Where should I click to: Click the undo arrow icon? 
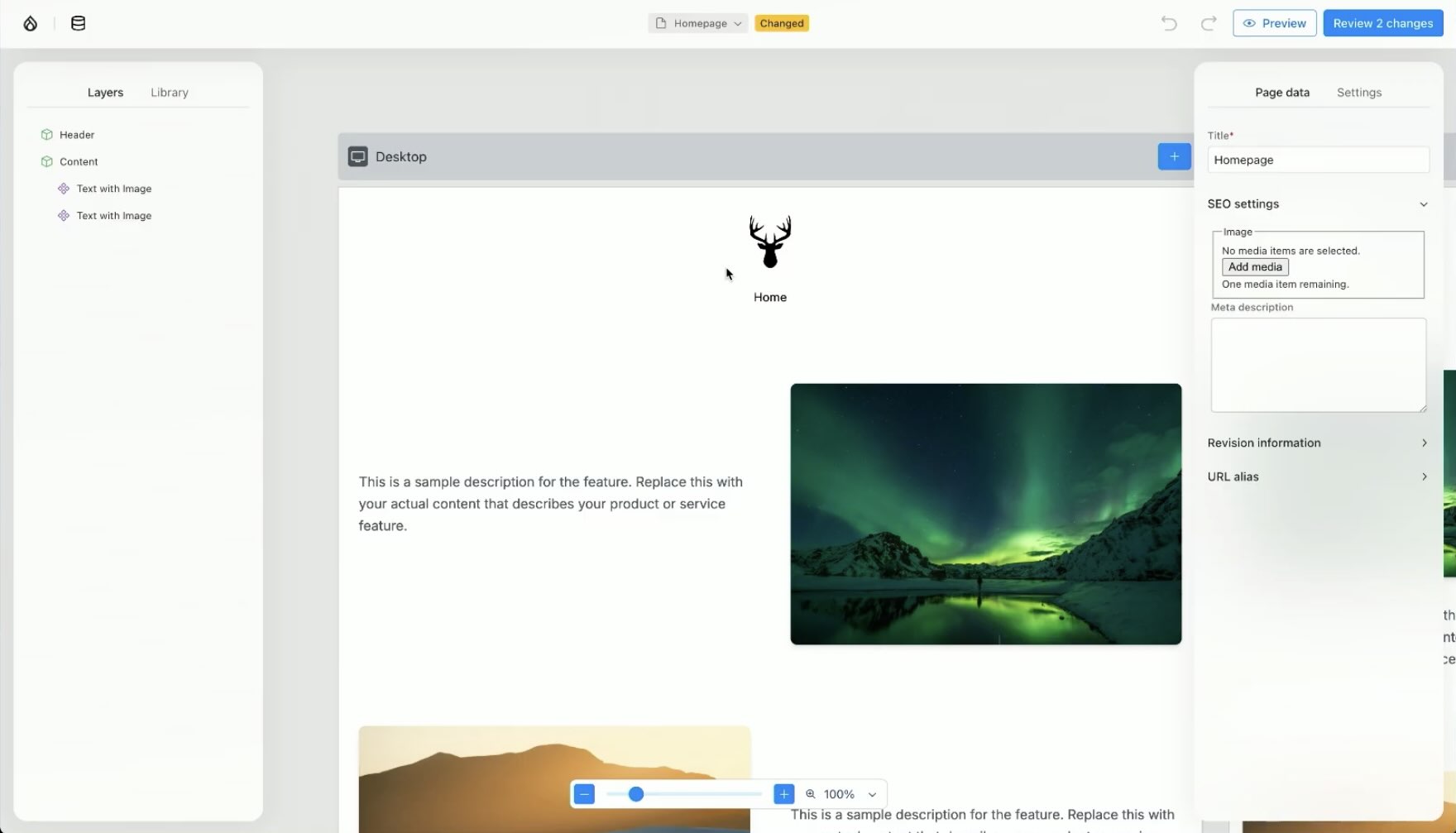point(1169,23)
